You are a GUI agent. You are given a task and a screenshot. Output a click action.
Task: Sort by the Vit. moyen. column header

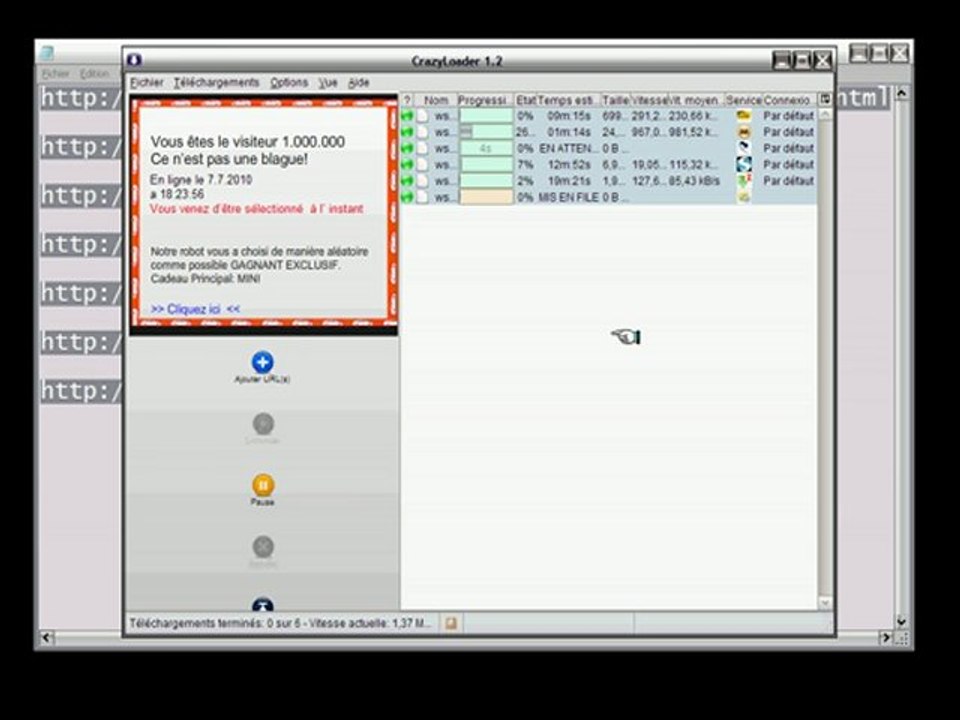pyautogui.click(x=696, y=100)
